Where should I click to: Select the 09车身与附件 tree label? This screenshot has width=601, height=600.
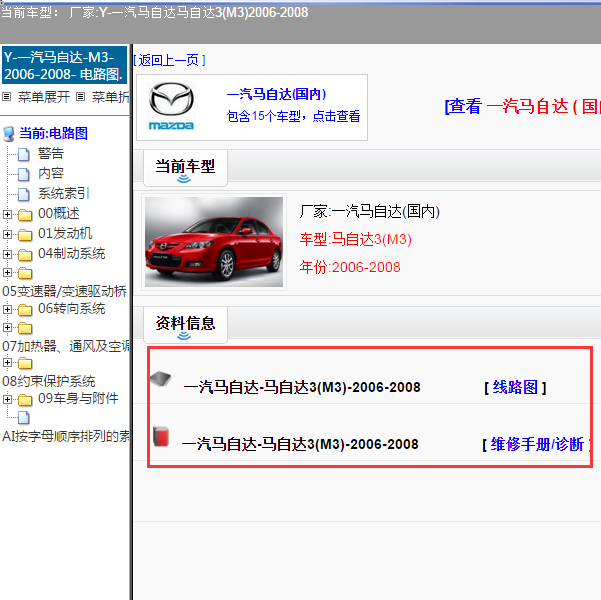point(78,399)
